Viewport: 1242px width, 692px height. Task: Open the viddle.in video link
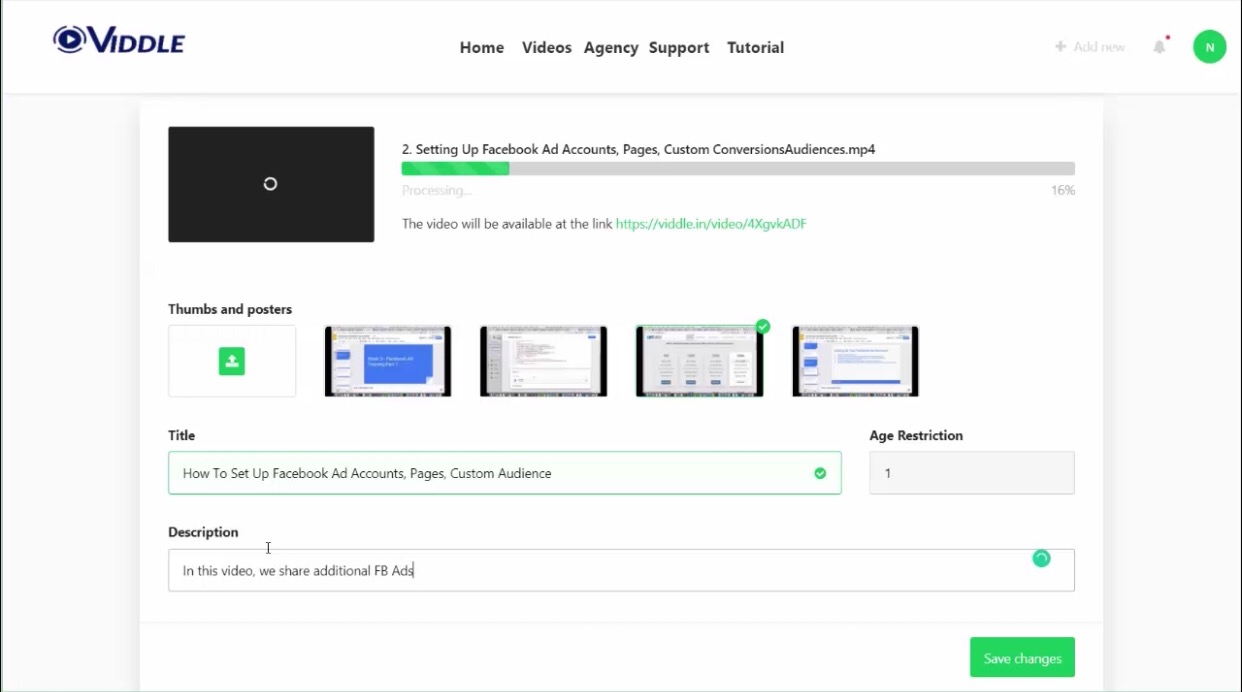click(711, 224)
